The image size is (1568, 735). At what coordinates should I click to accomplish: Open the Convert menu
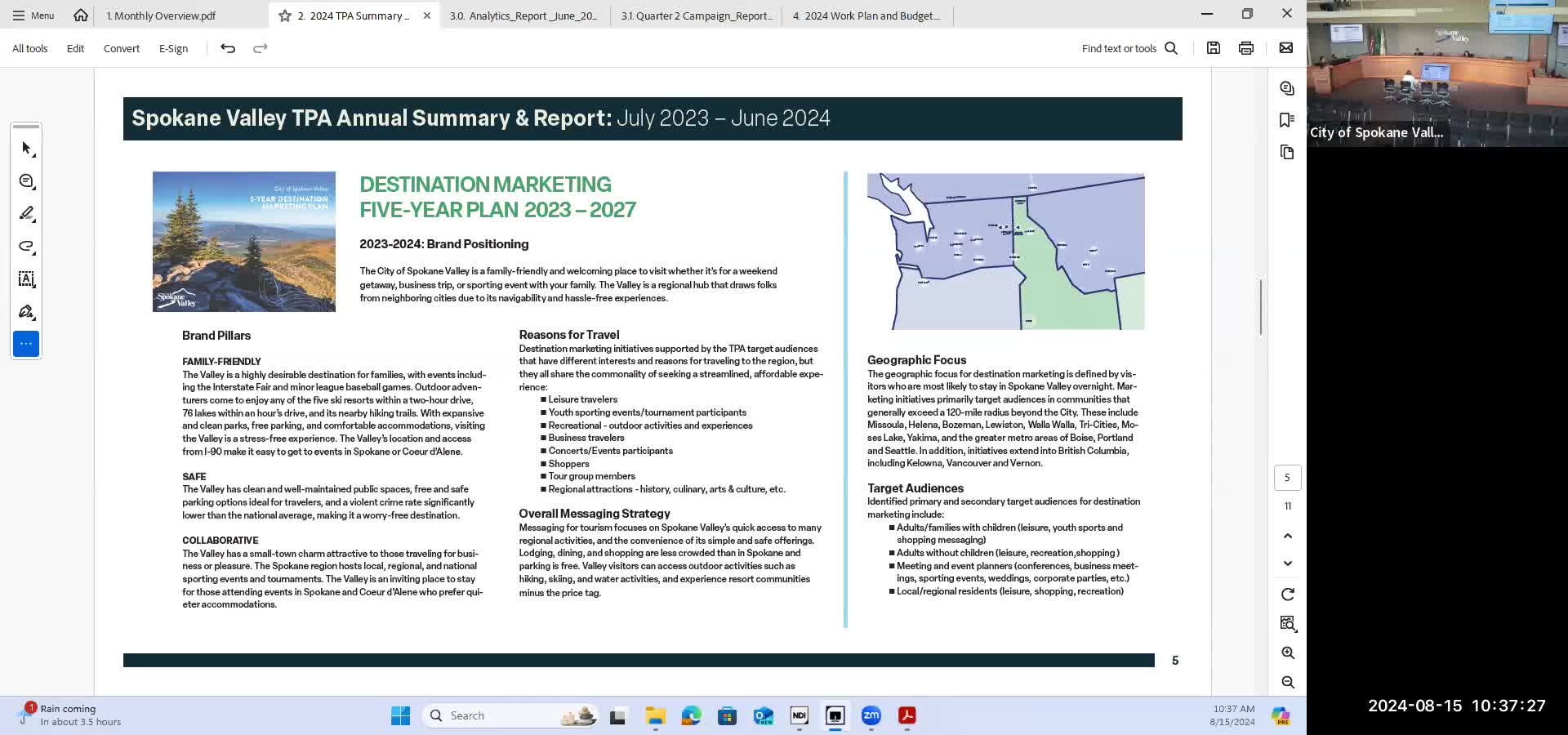(x=121, y=48)
